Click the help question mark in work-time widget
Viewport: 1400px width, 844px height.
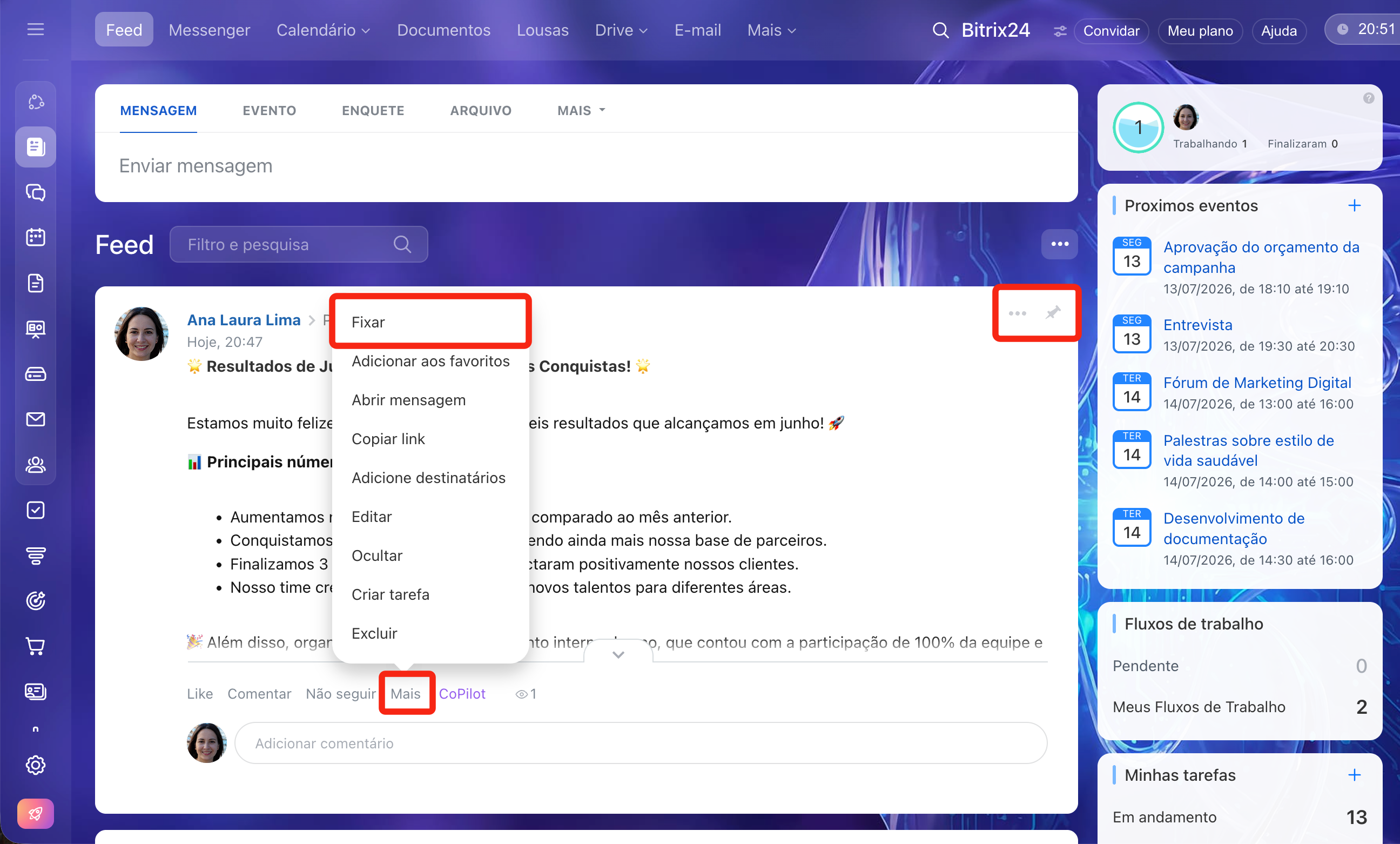tap(1369, 98)
